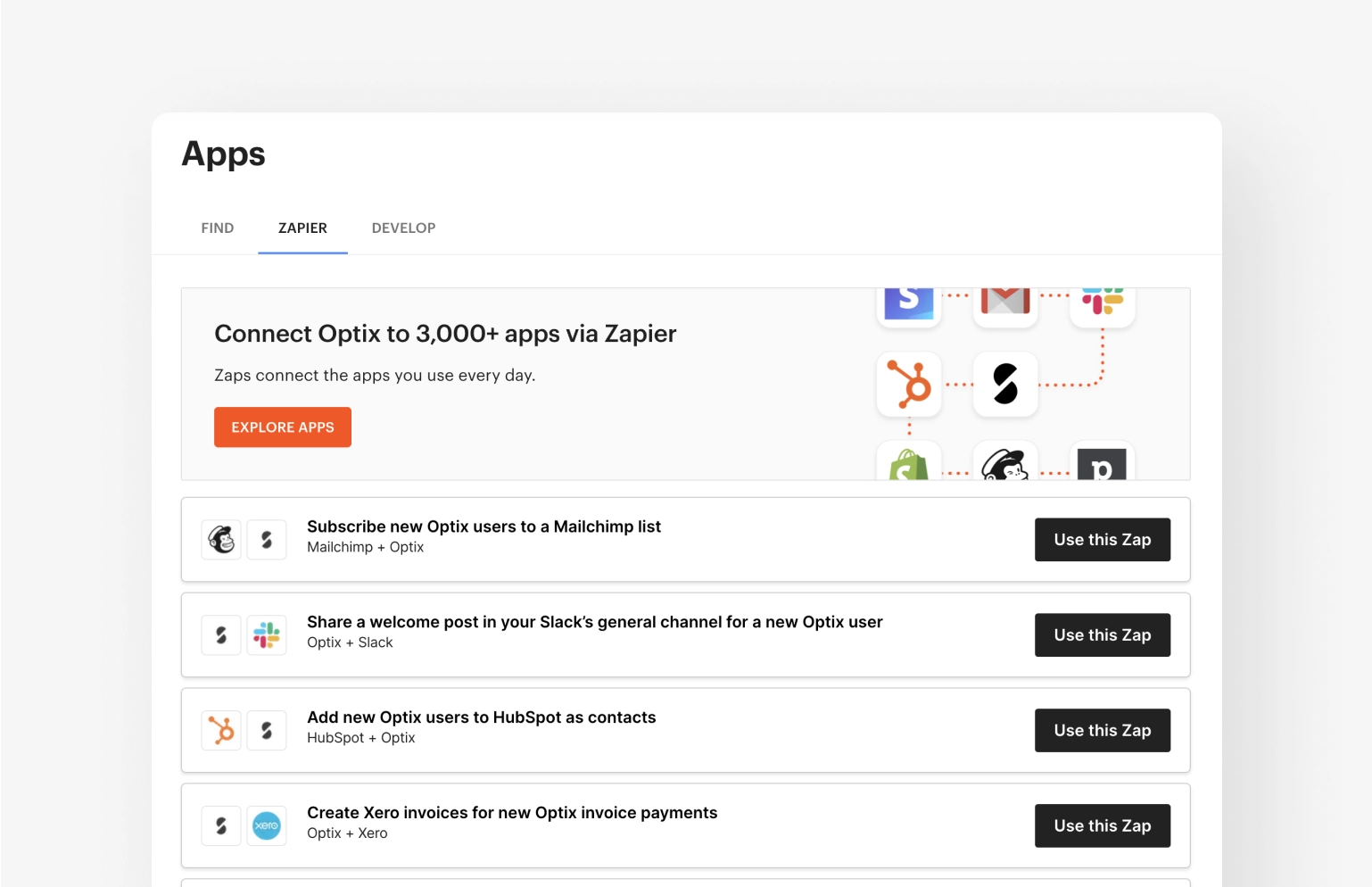
Task: Select the Optix logo icon beside Mailchimp
Action: (267, 539)
